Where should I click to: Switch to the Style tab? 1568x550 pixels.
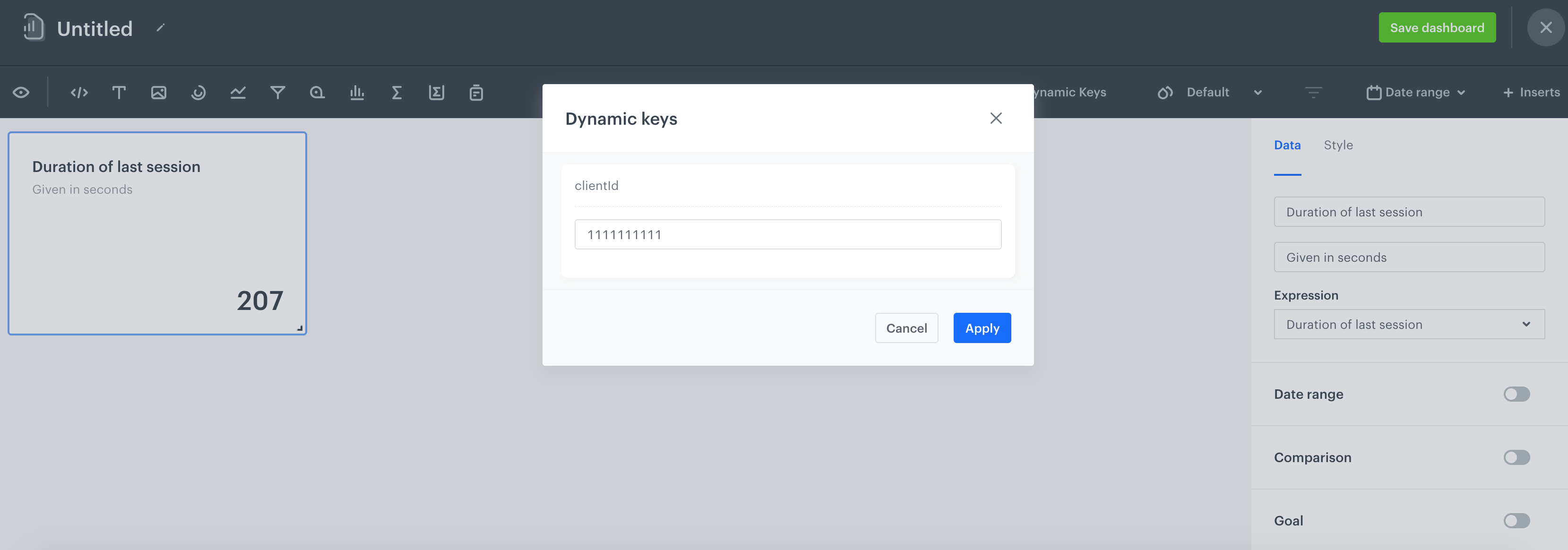(x=1338, y=145)
